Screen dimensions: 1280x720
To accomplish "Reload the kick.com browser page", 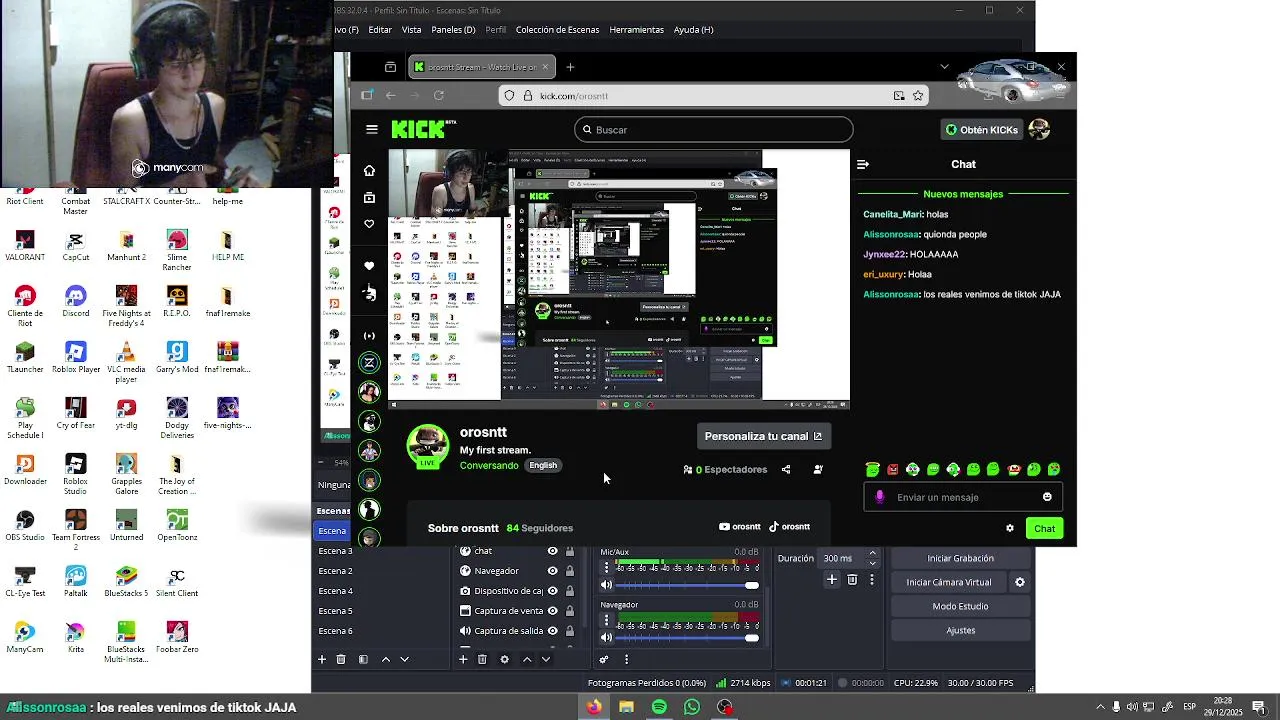I will [438, 96].
